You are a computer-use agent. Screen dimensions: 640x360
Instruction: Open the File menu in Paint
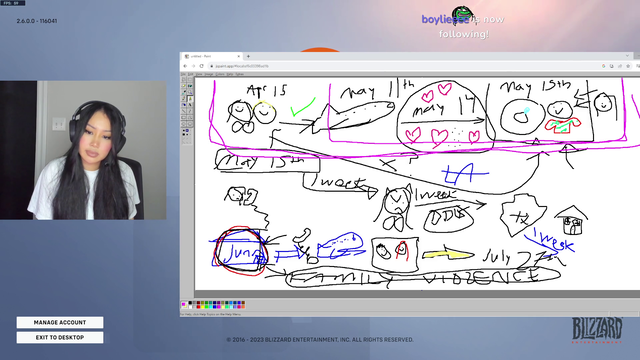[183, 74]
